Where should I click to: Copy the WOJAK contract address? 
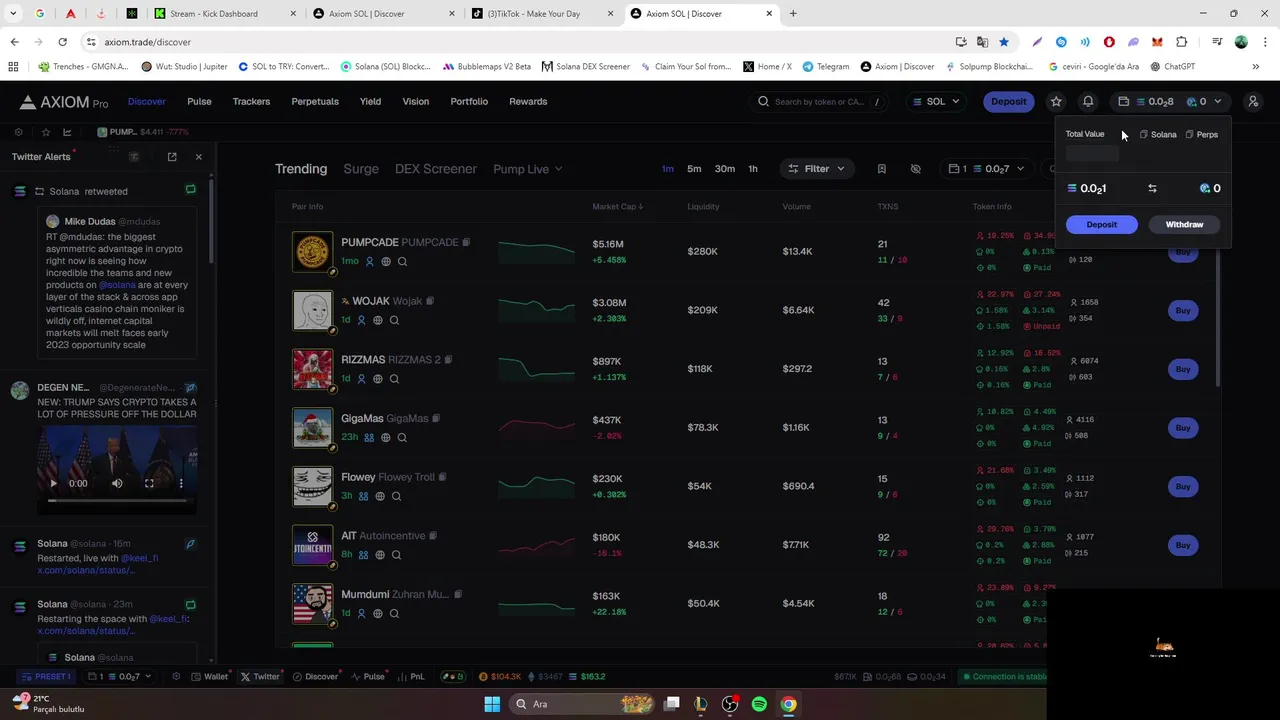coord(431,301)
